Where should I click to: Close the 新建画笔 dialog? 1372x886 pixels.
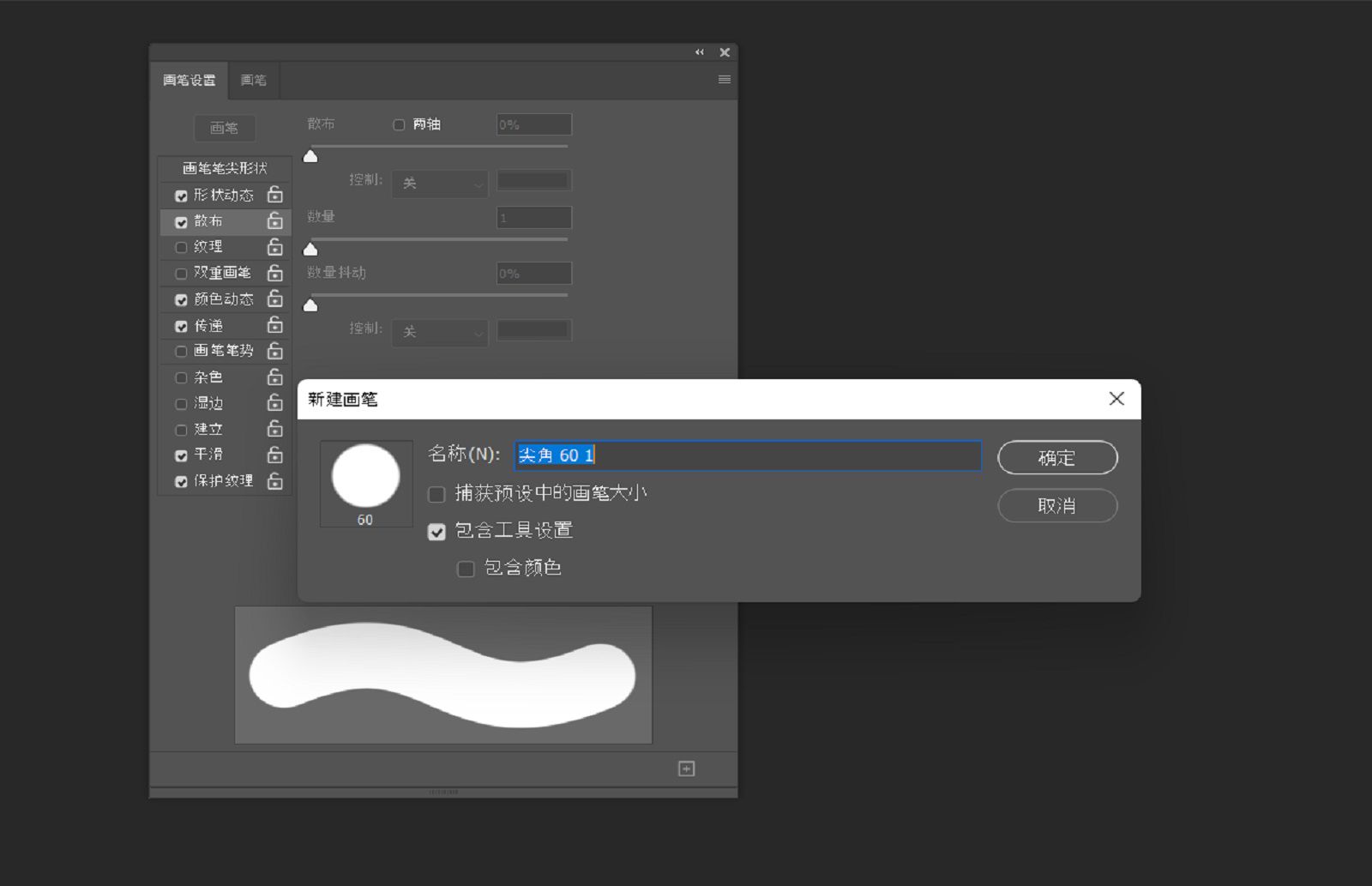[1116, 399]
